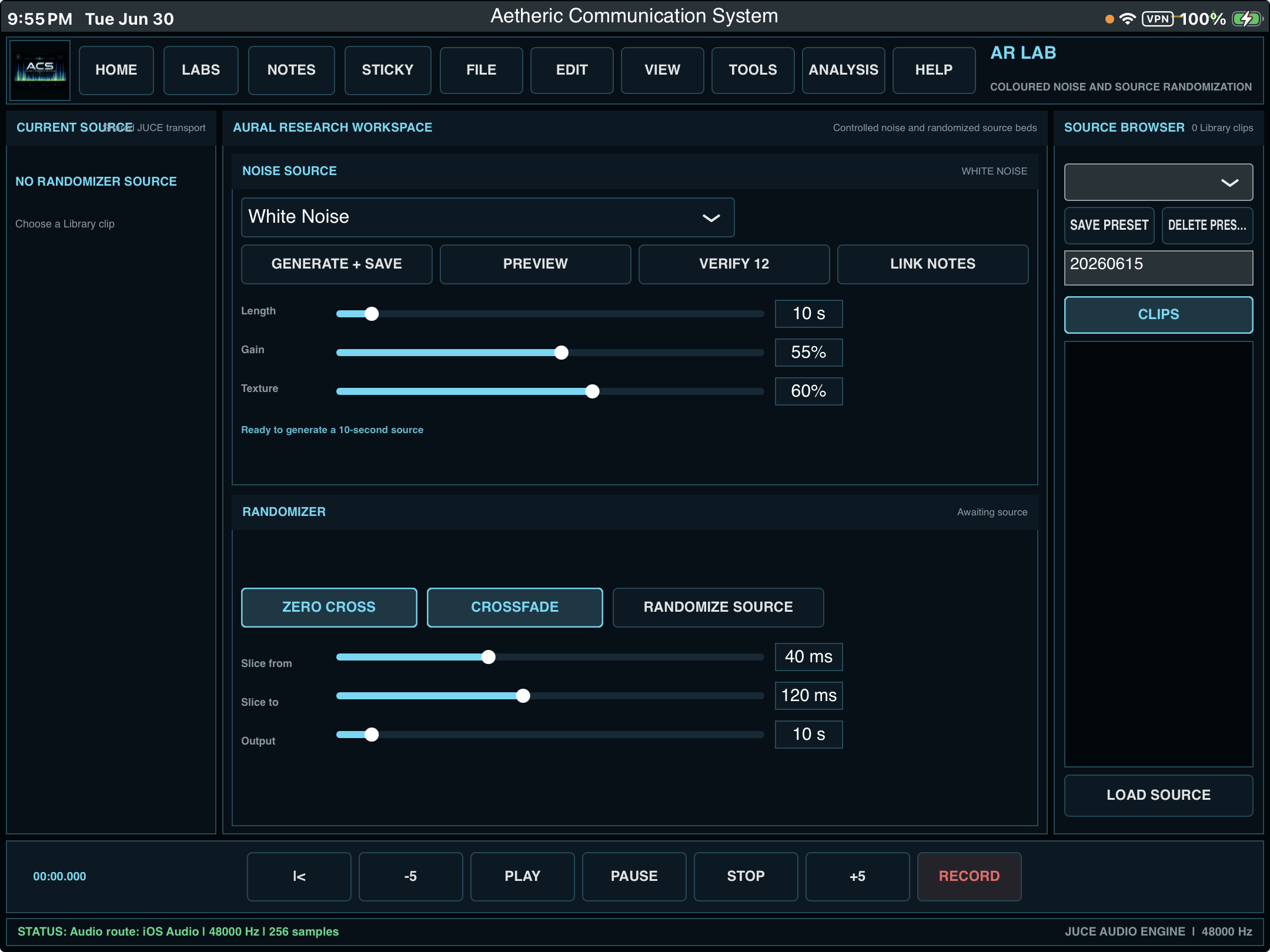Click the DELETE PRES... button
This screenshot has height=952, width=1270.
click(1208, 226)
